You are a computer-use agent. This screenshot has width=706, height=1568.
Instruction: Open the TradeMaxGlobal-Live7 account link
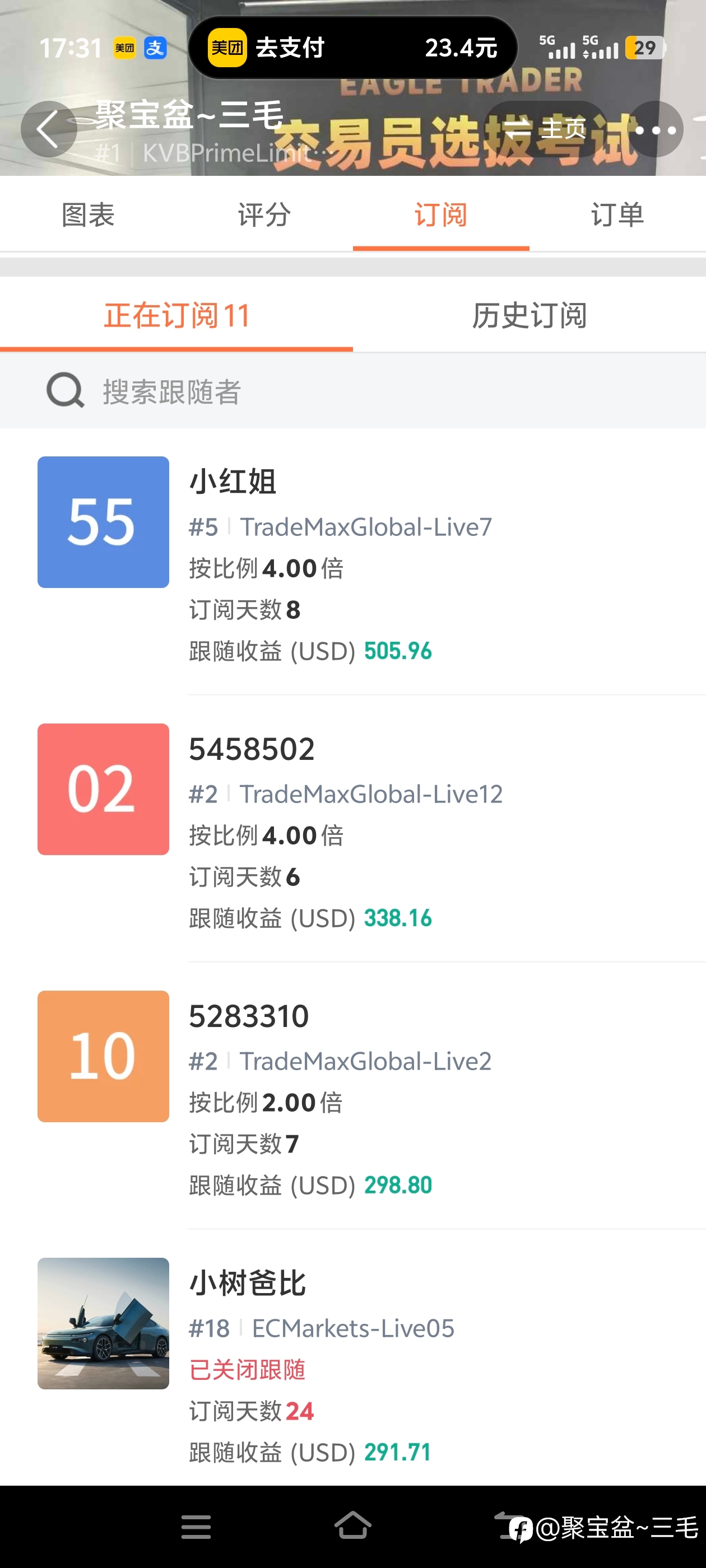[x=365, y=527]
